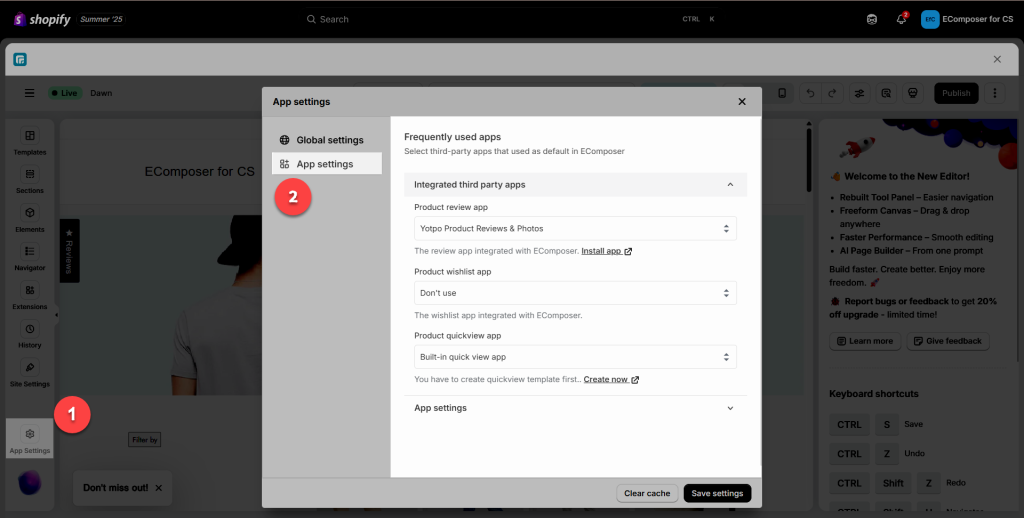This screenshot has width=1024, height=518.
Task: Close the App settings dialog
Action: click(x=742, y=102)
